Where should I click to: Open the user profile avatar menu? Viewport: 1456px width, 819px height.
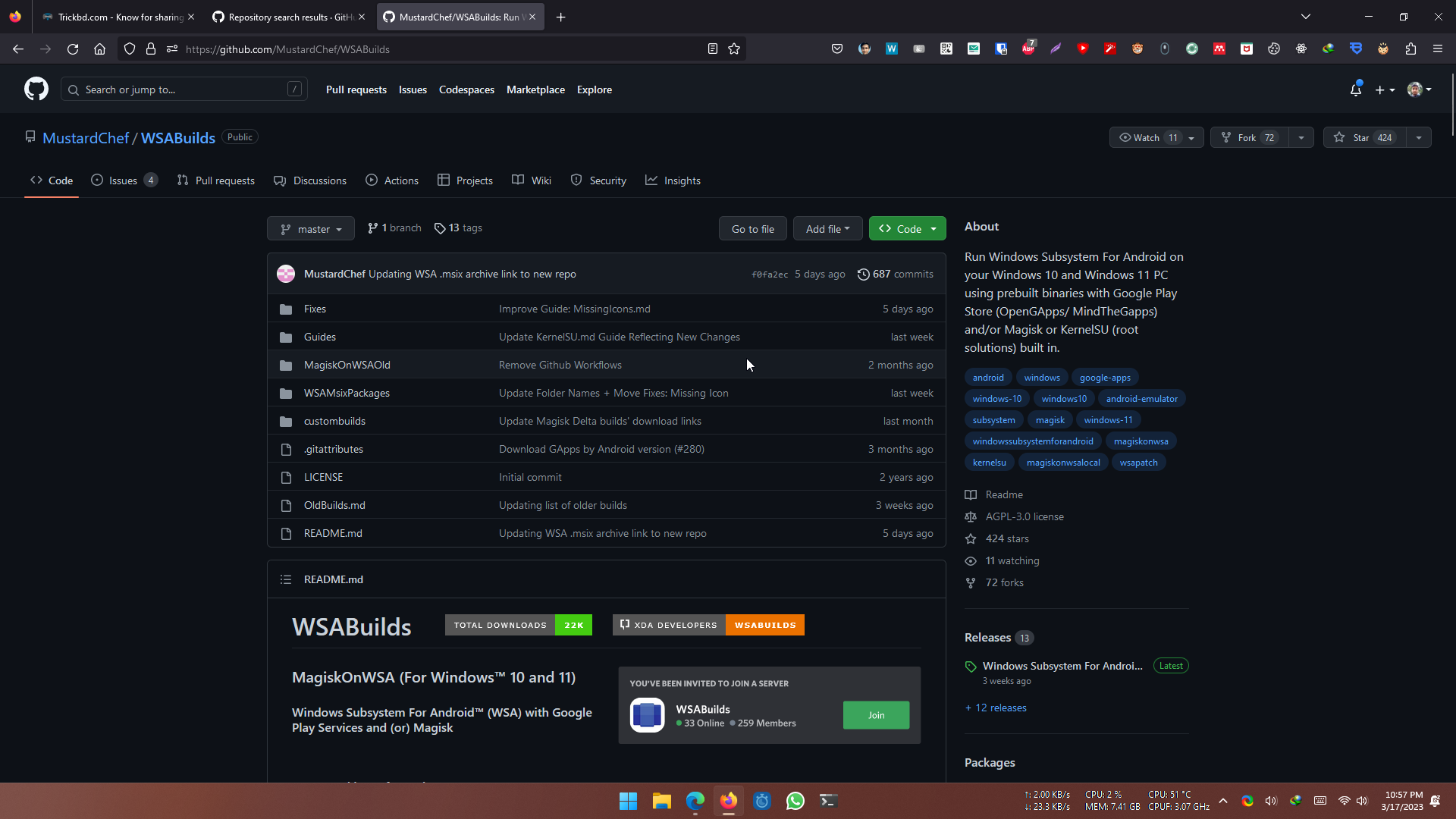tap(1420, 89)
